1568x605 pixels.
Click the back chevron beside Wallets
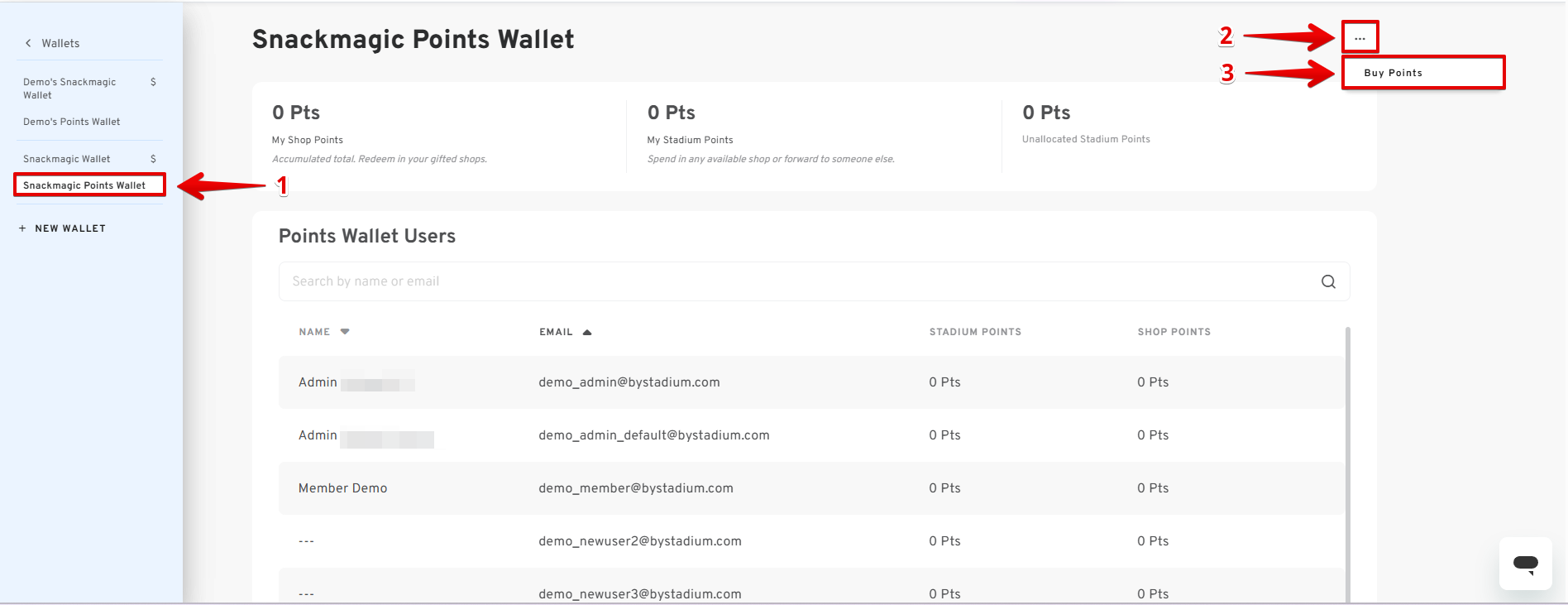pyautogui.click(x=28, y=43)
